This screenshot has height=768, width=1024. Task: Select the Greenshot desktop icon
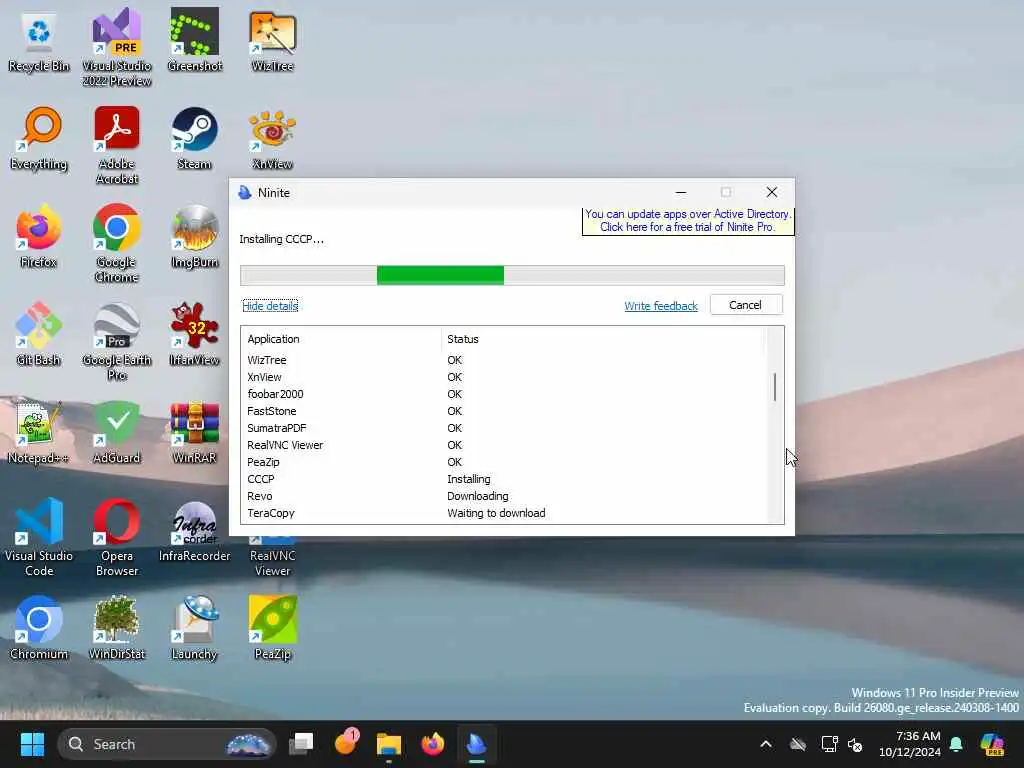pos(195,40)
